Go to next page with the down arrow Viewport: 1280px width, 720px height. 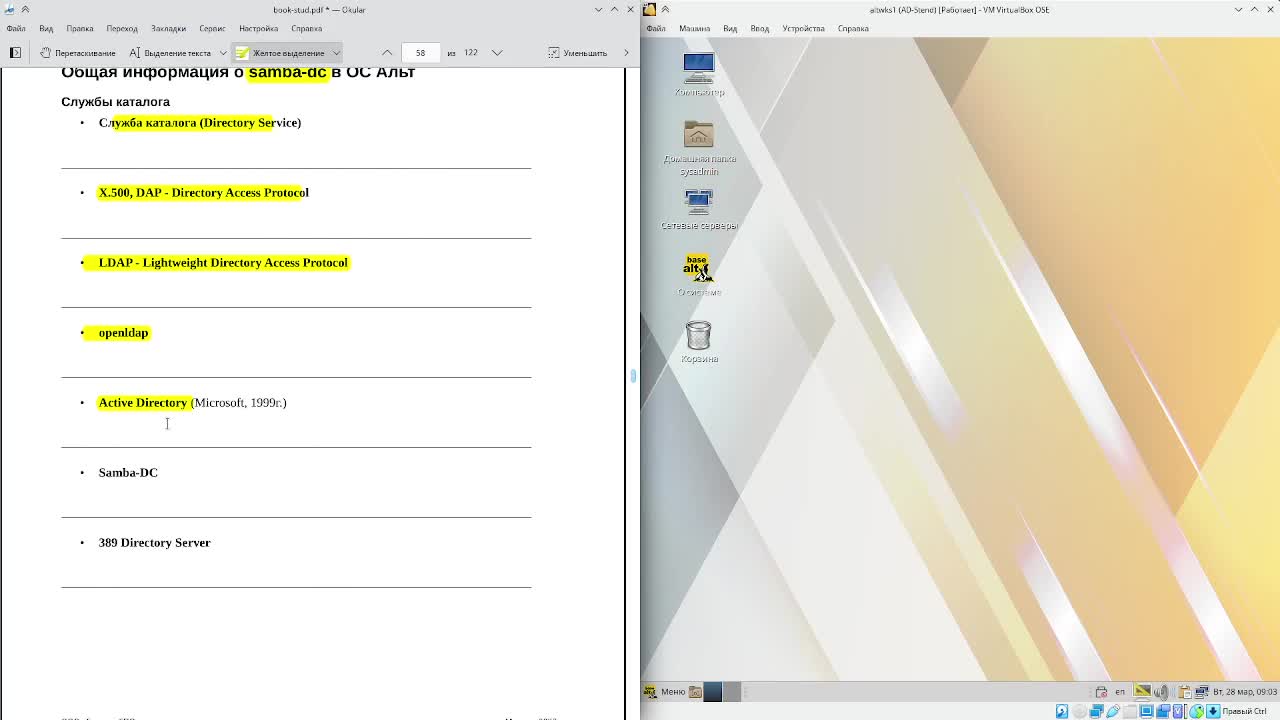(497, 52)
